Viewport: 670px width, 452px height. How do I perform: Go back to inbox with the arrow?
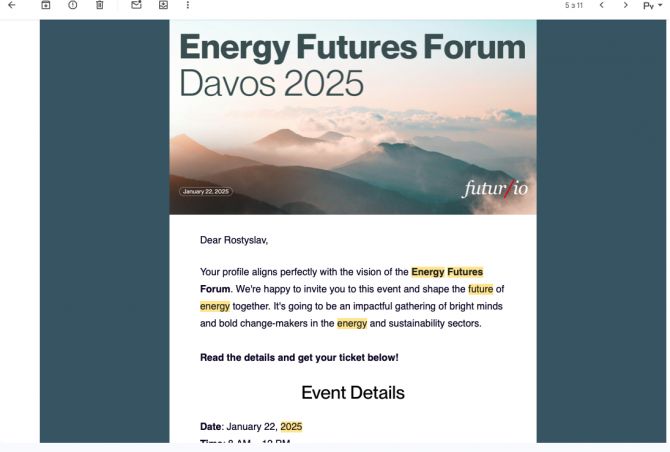12,5
